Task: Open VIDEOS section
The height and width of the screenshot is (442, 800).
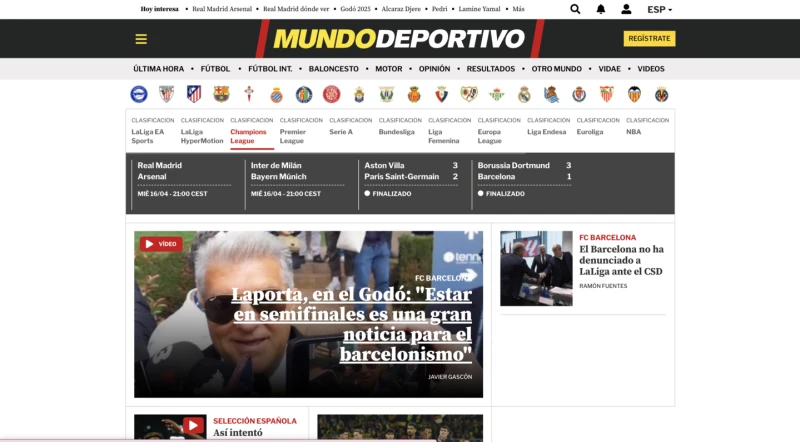Action: [x=651, y=69]
